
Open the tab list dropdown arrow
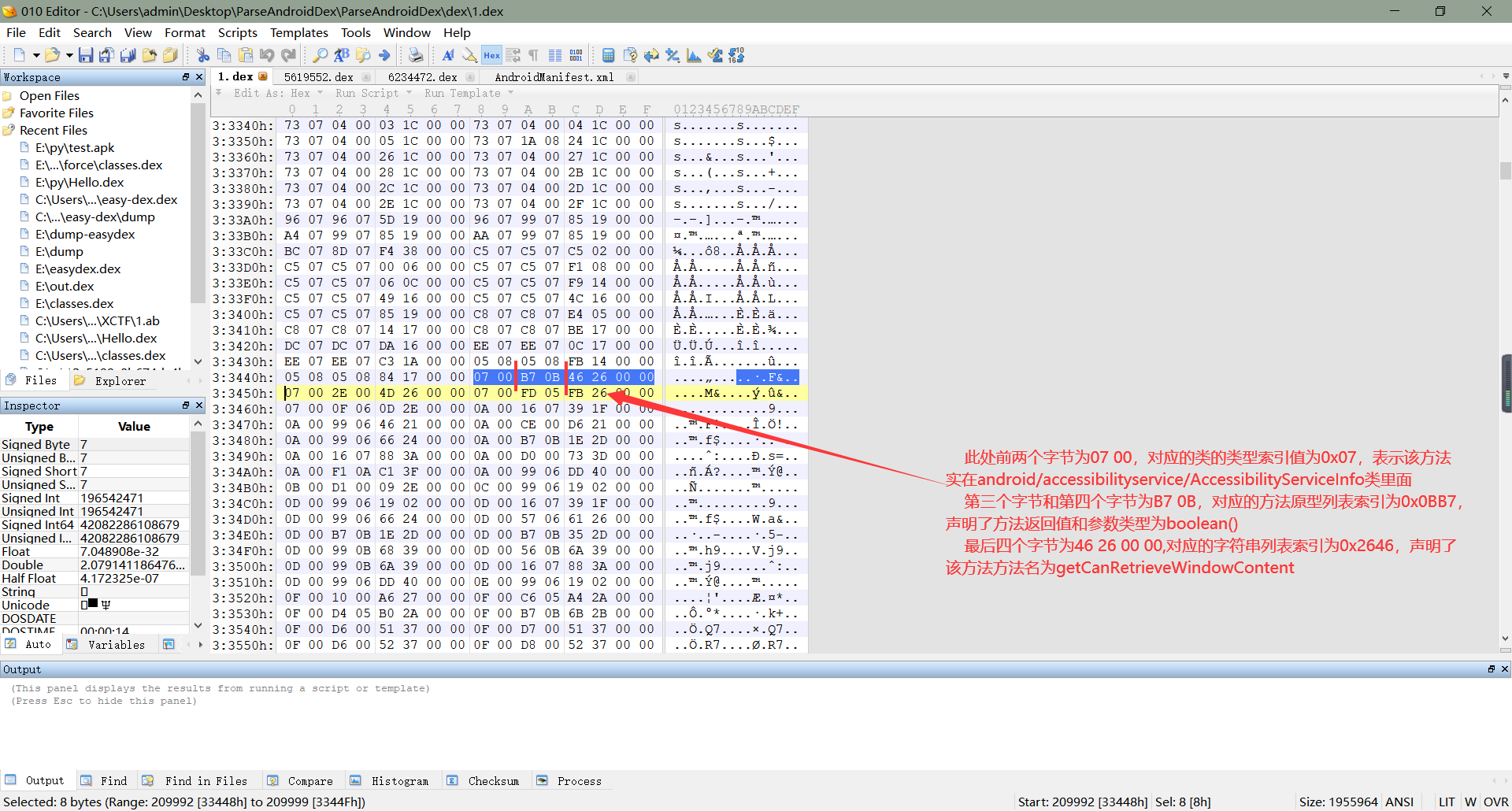[x=1506, y=76]
